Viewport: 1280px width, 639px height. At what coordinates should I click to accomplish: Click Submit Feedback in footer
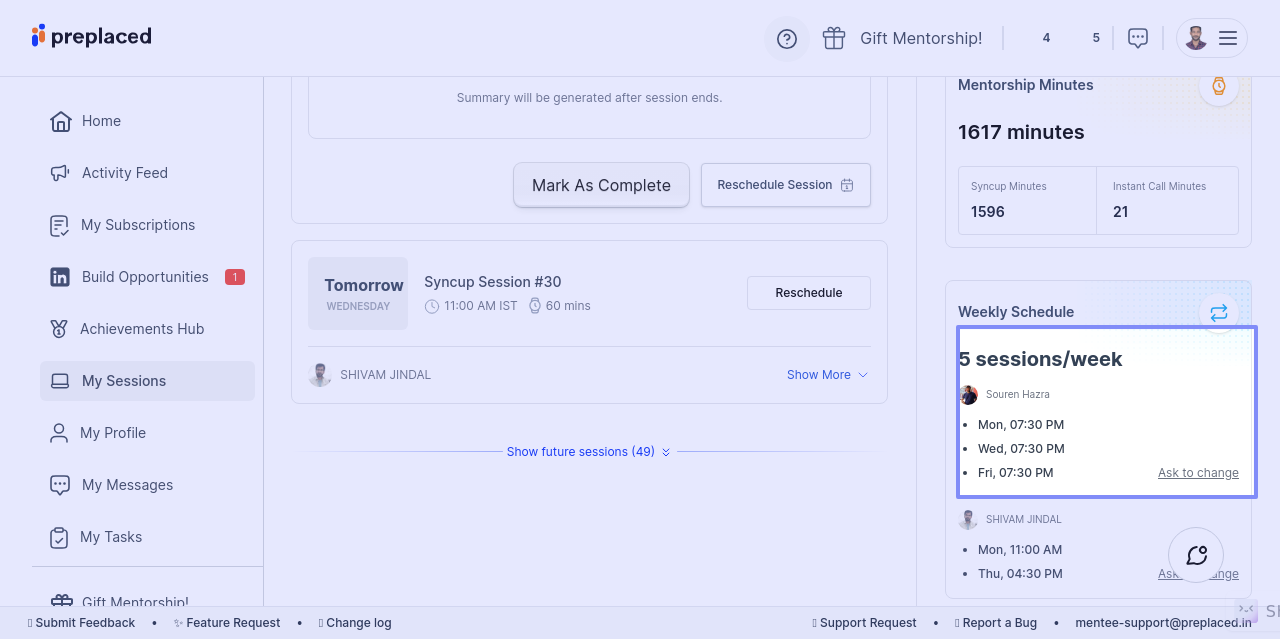pyautogui.click(x=85, y=623)
